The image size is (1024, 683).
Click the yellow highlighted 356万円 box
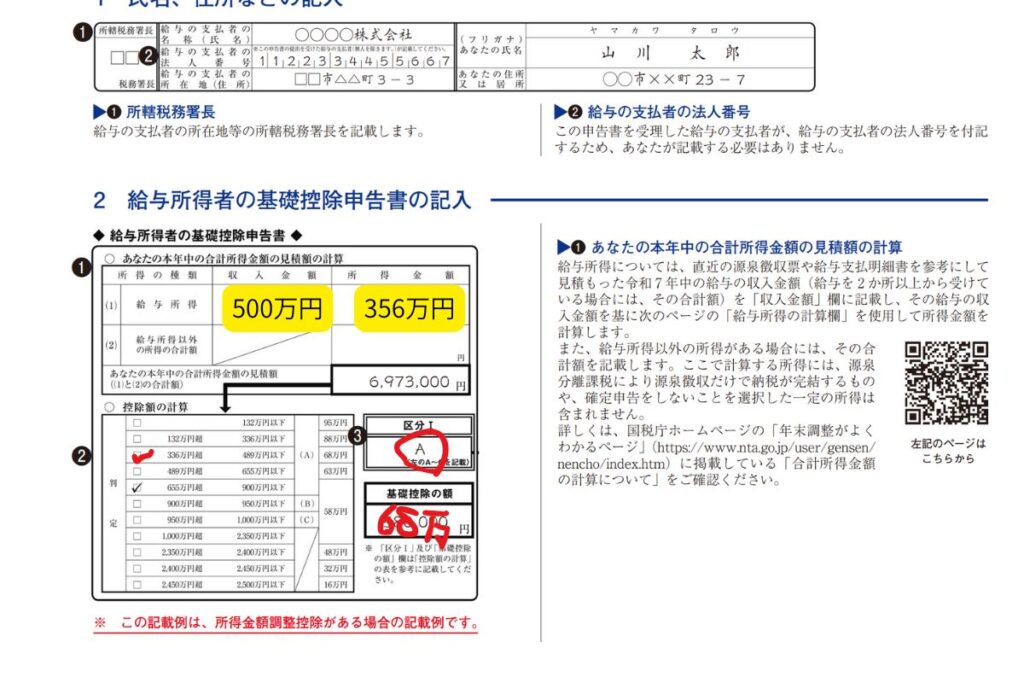410,309
